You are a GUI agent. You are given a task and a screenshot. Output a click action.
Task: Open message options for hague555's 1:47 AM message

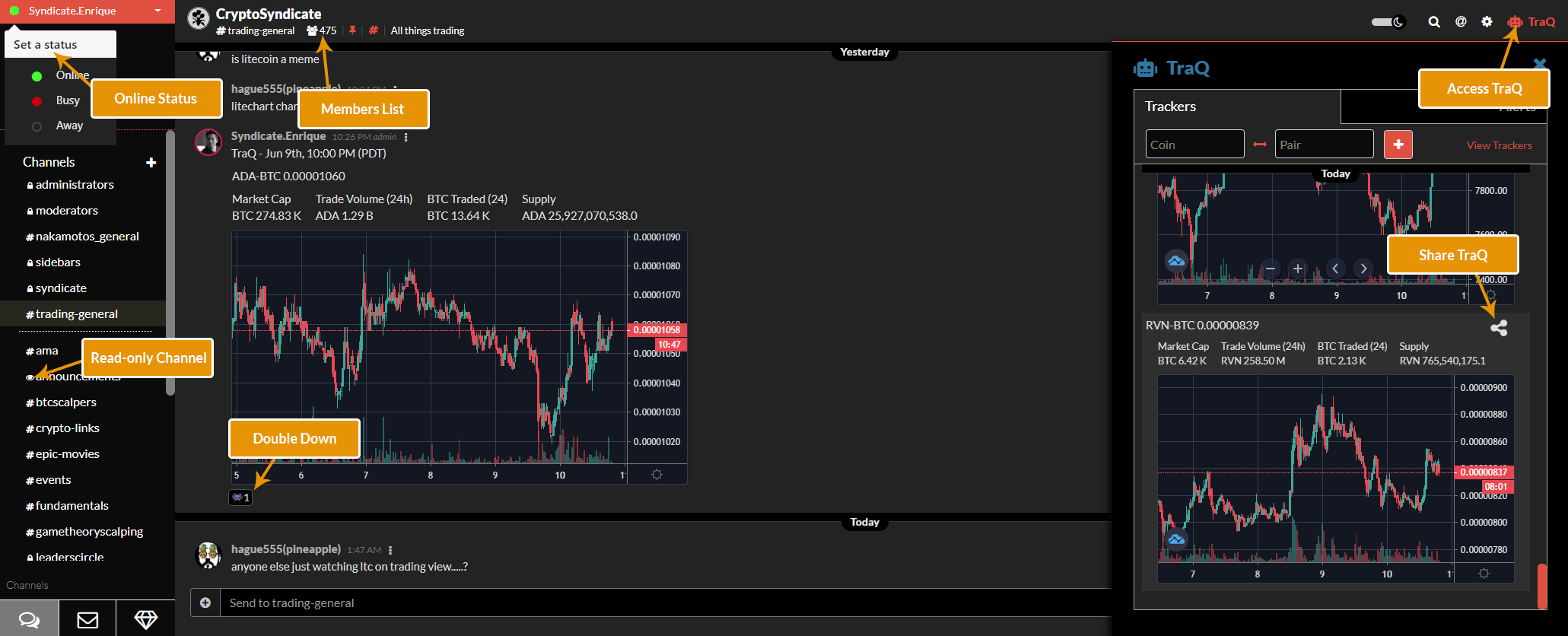pos(390,550)
